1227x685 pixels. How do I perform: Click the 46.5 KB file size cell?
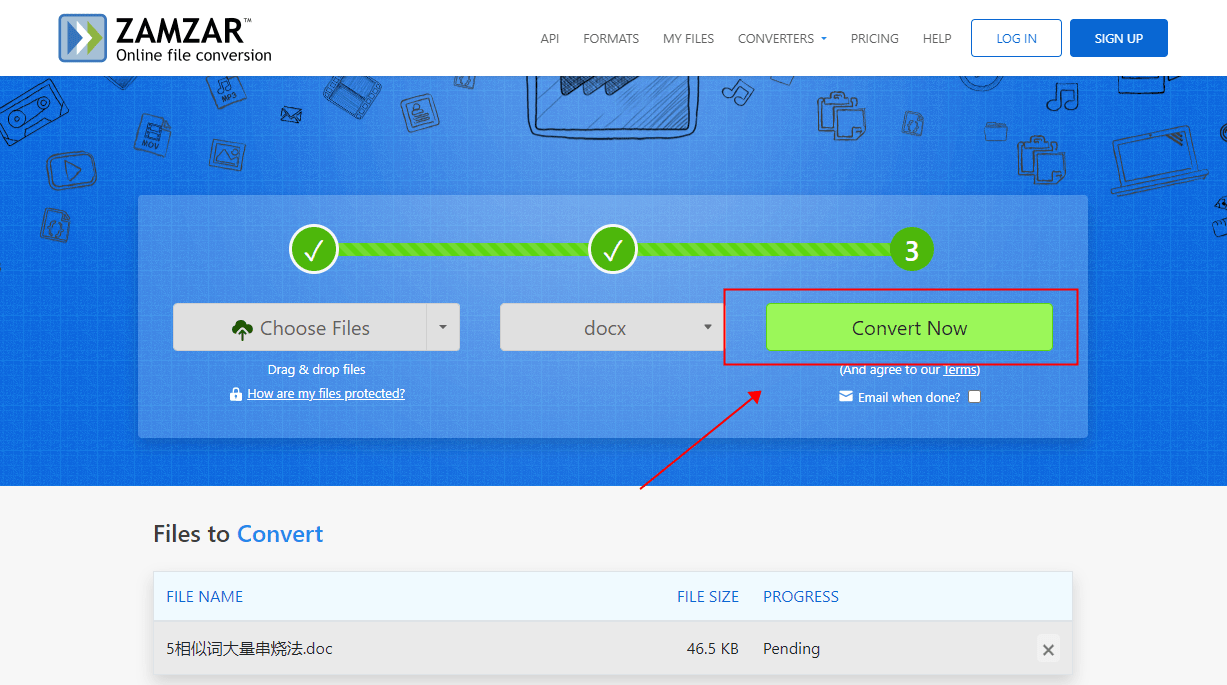tap(712, 648)
